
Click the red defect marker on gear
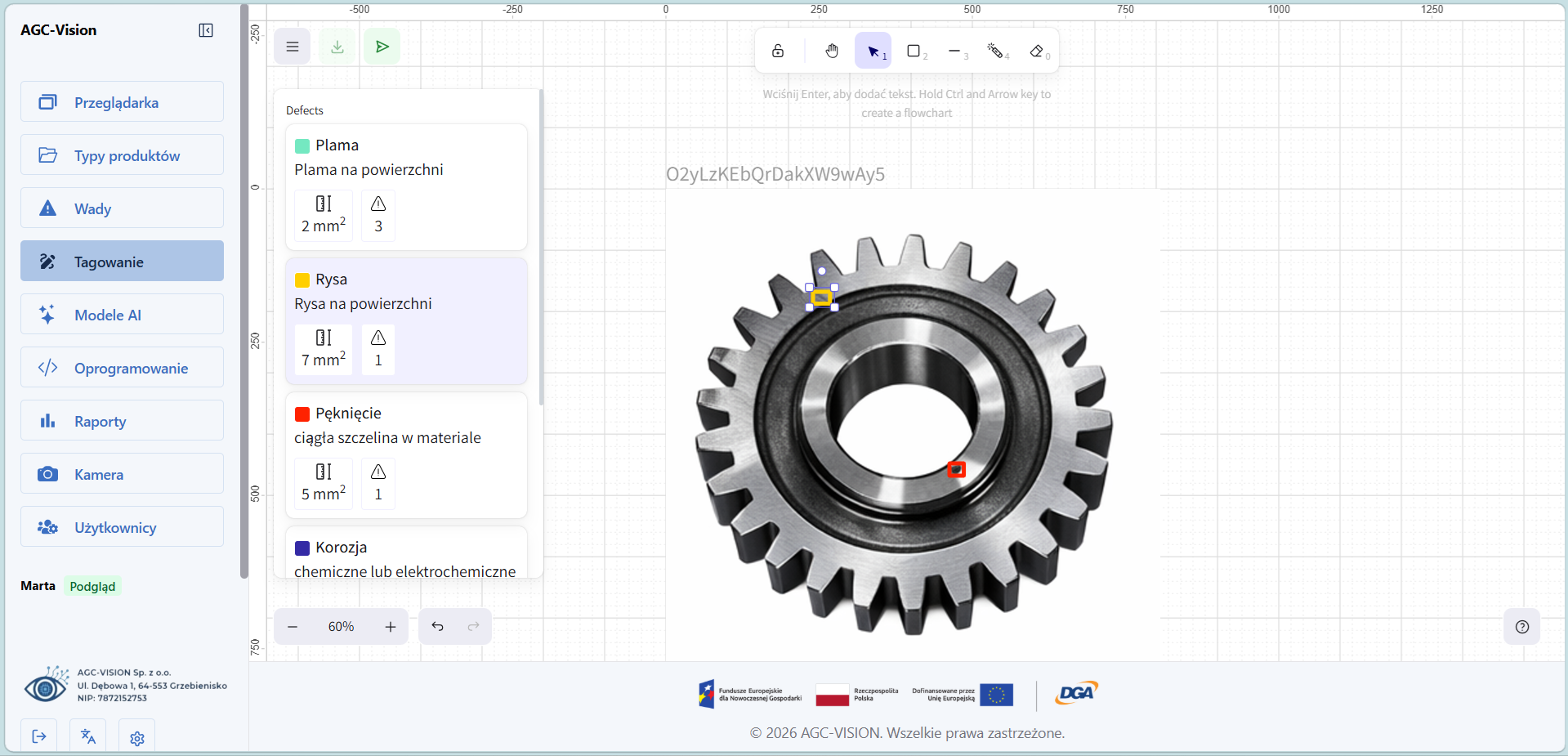click(x=956, y=469)
